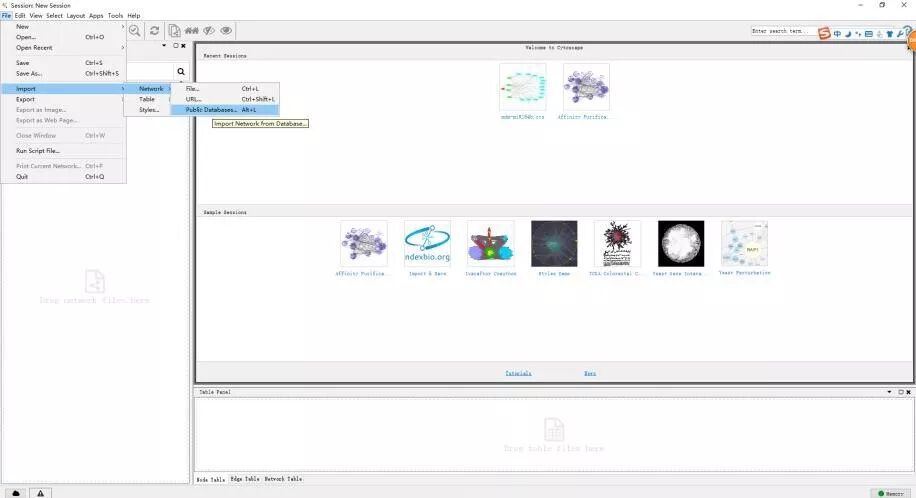Open Affinity Purification sample session thumbnail
This screenshot has width=916, height=498.
(364, 244)
